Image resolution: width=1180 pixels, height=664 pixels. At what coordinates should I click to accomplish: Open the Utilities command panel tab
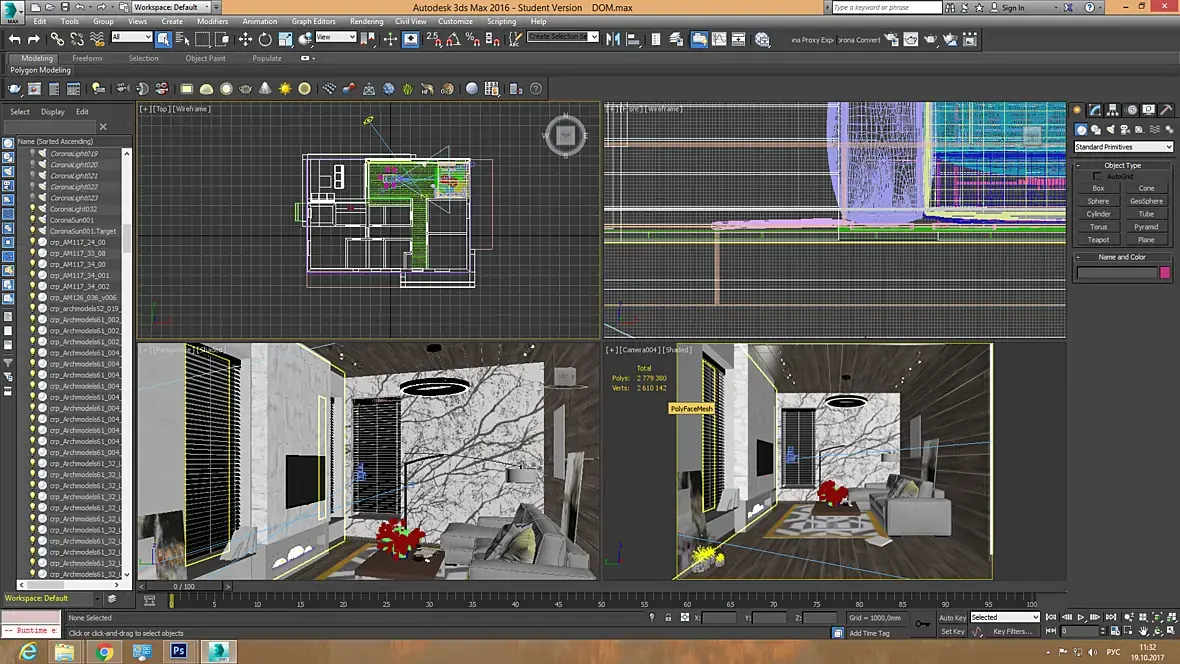[1167, 110]
